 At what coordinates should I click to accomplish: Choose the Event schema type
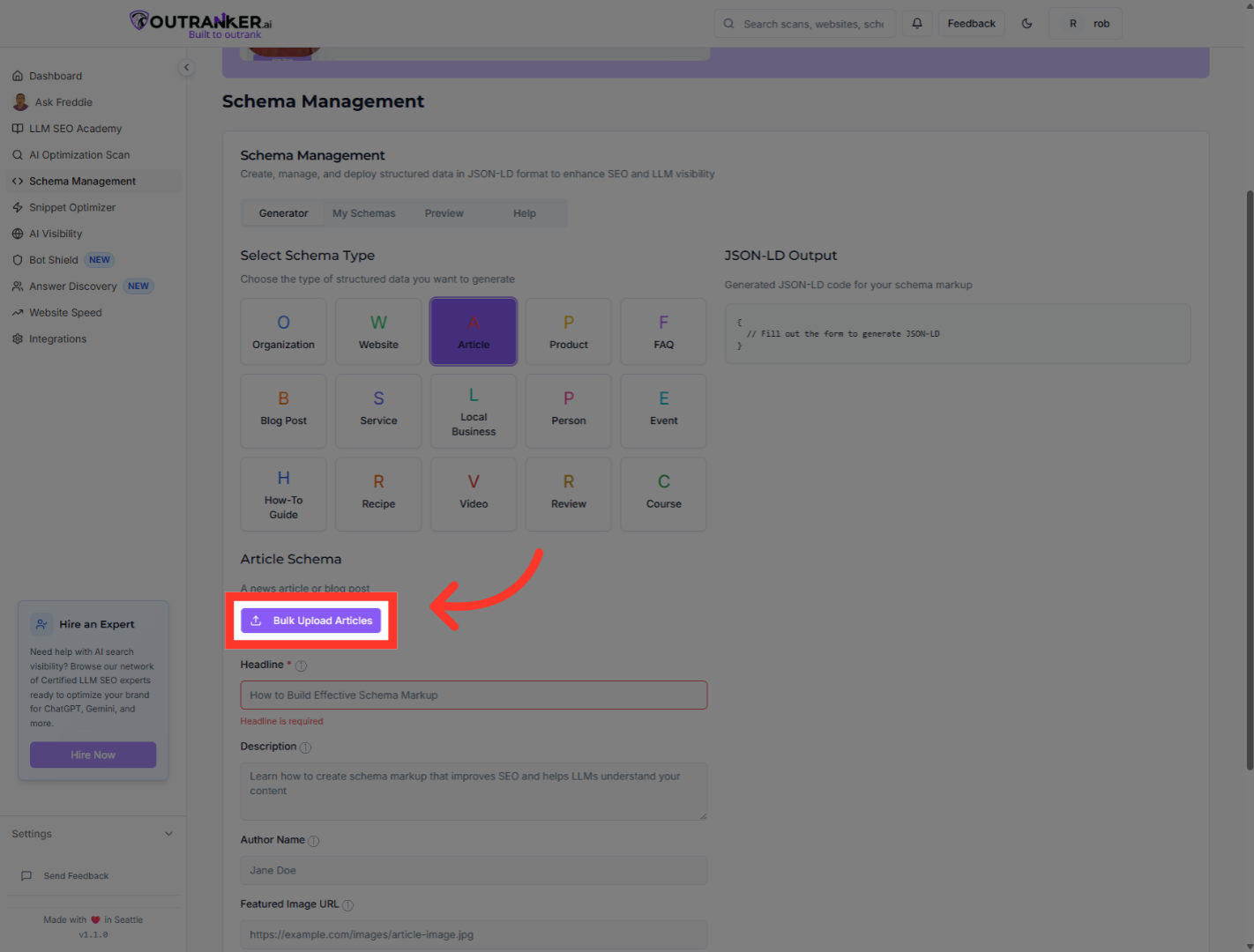(664, 411)
